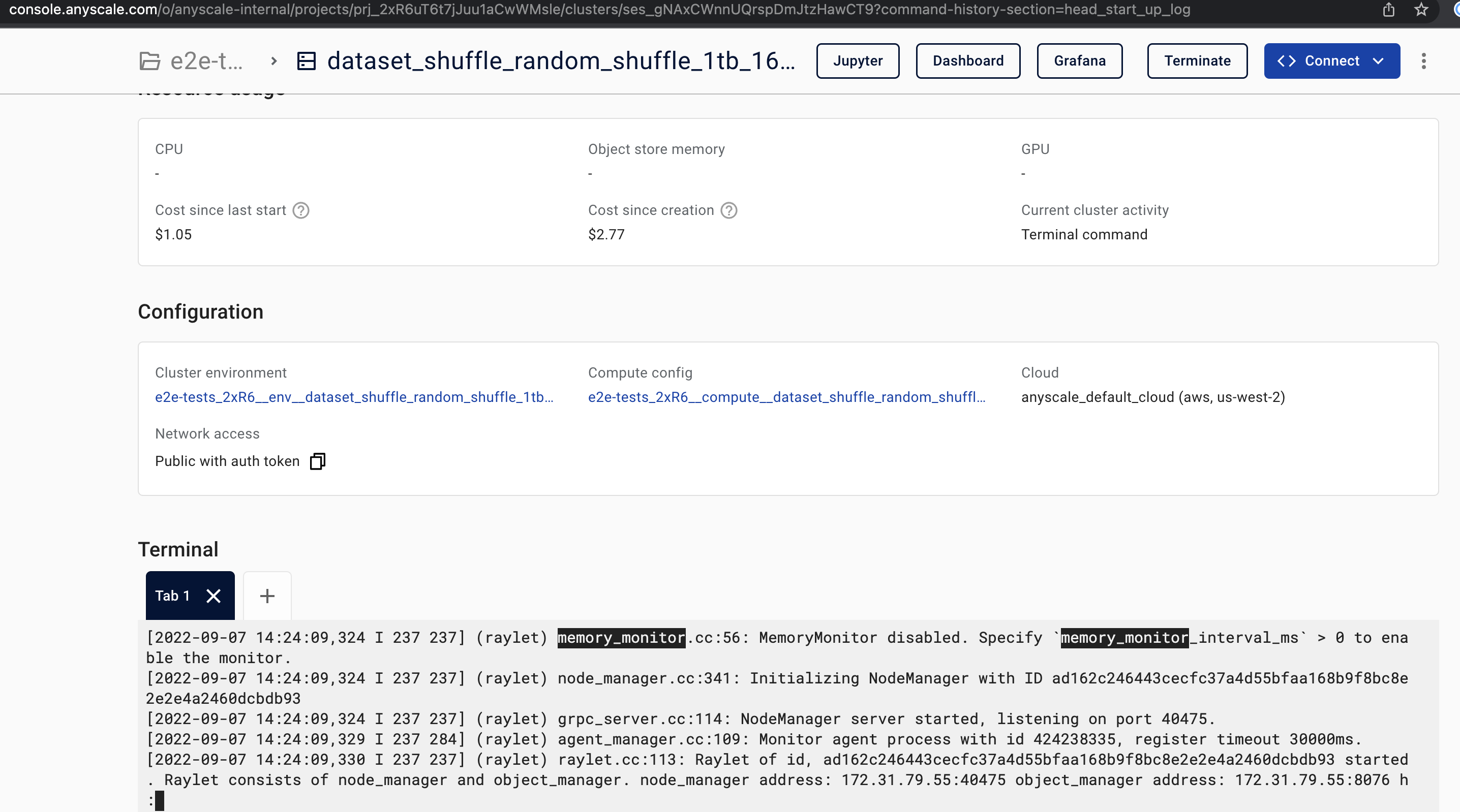Open the cluster environment link
This screenshot has width=1460, height=812.
coord(354,397)
